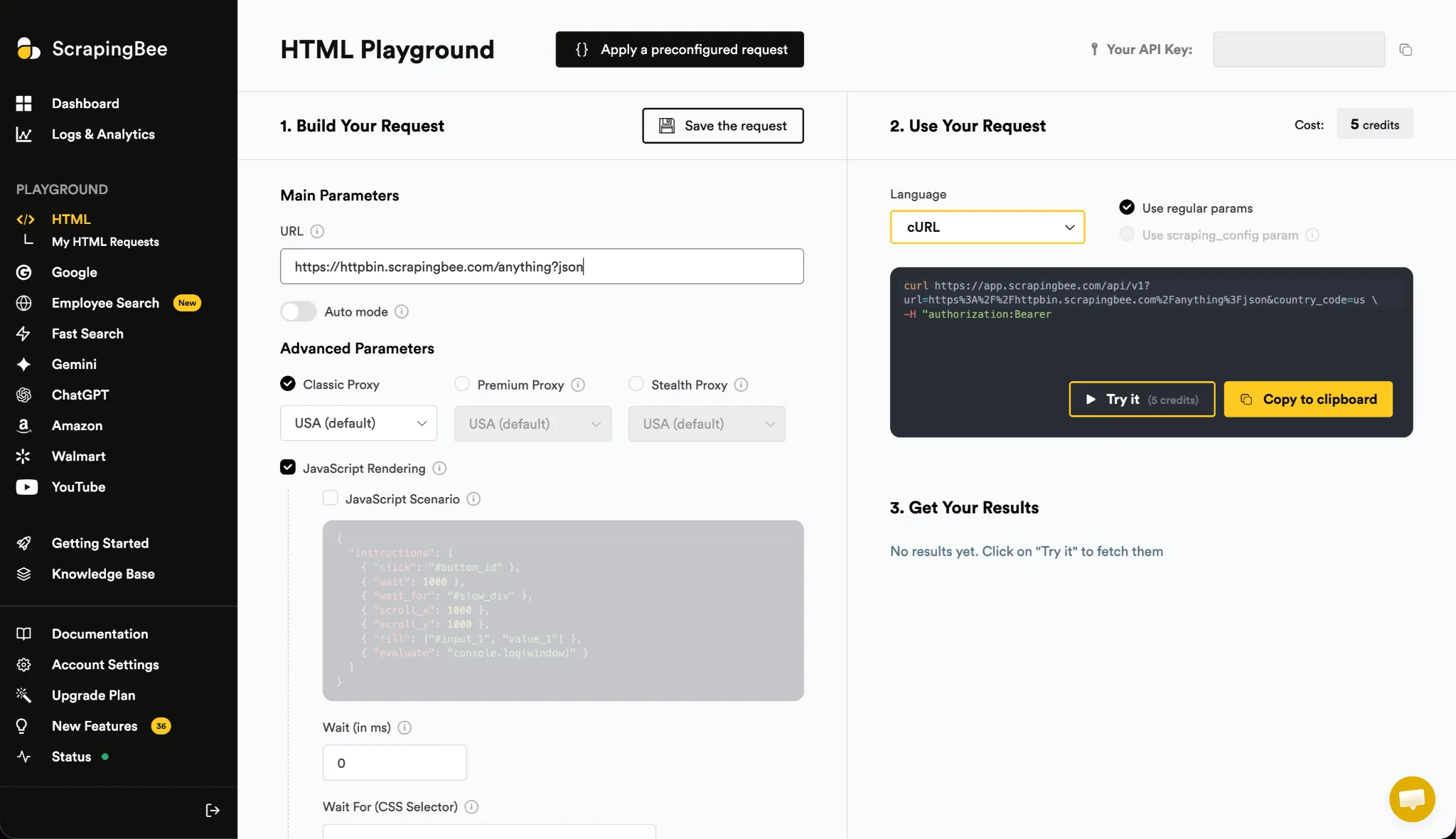Go to Logs & Analytics
Viewport: 1456px width, 839px height.
(x=103, y=134)
